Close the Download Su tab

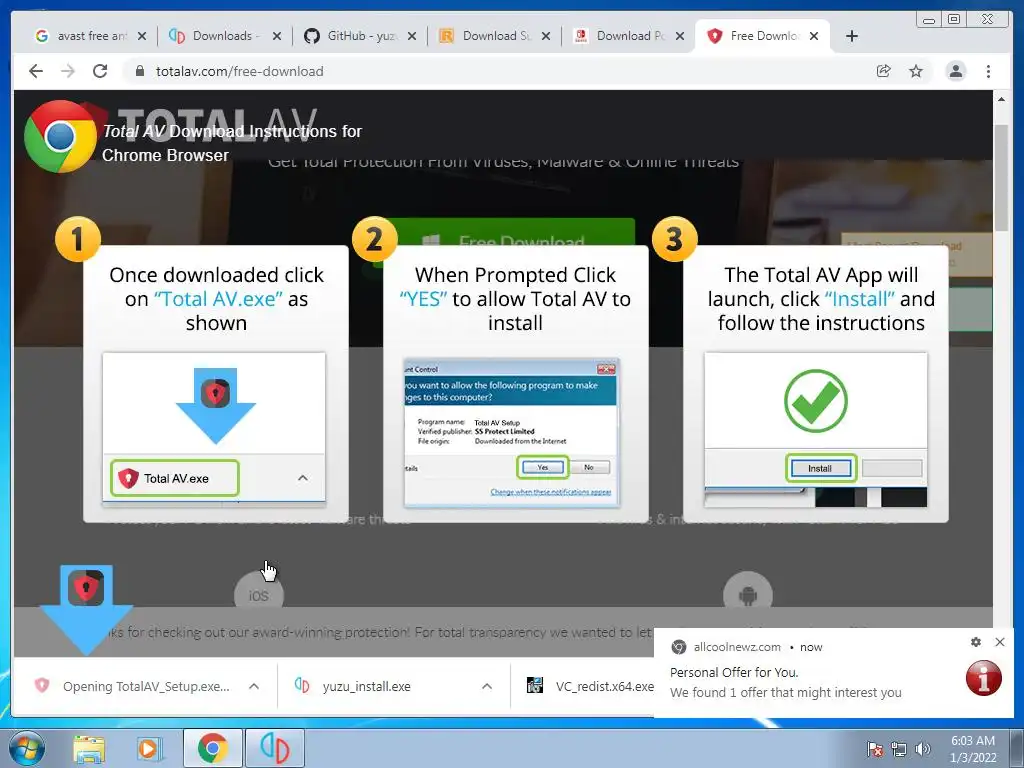point(546,36)
